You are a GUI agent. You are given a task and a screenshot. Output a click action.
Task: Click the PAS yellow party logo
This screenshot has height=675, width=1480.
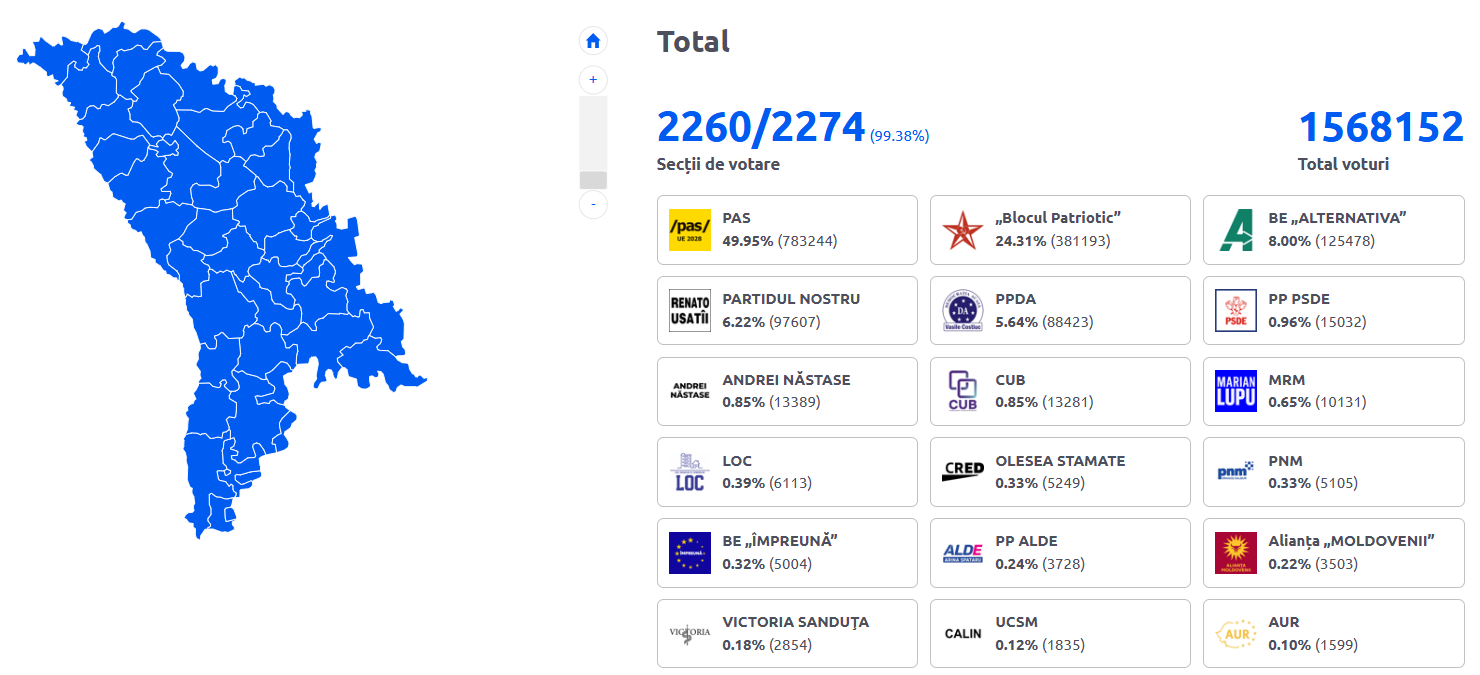click(689, 230)
